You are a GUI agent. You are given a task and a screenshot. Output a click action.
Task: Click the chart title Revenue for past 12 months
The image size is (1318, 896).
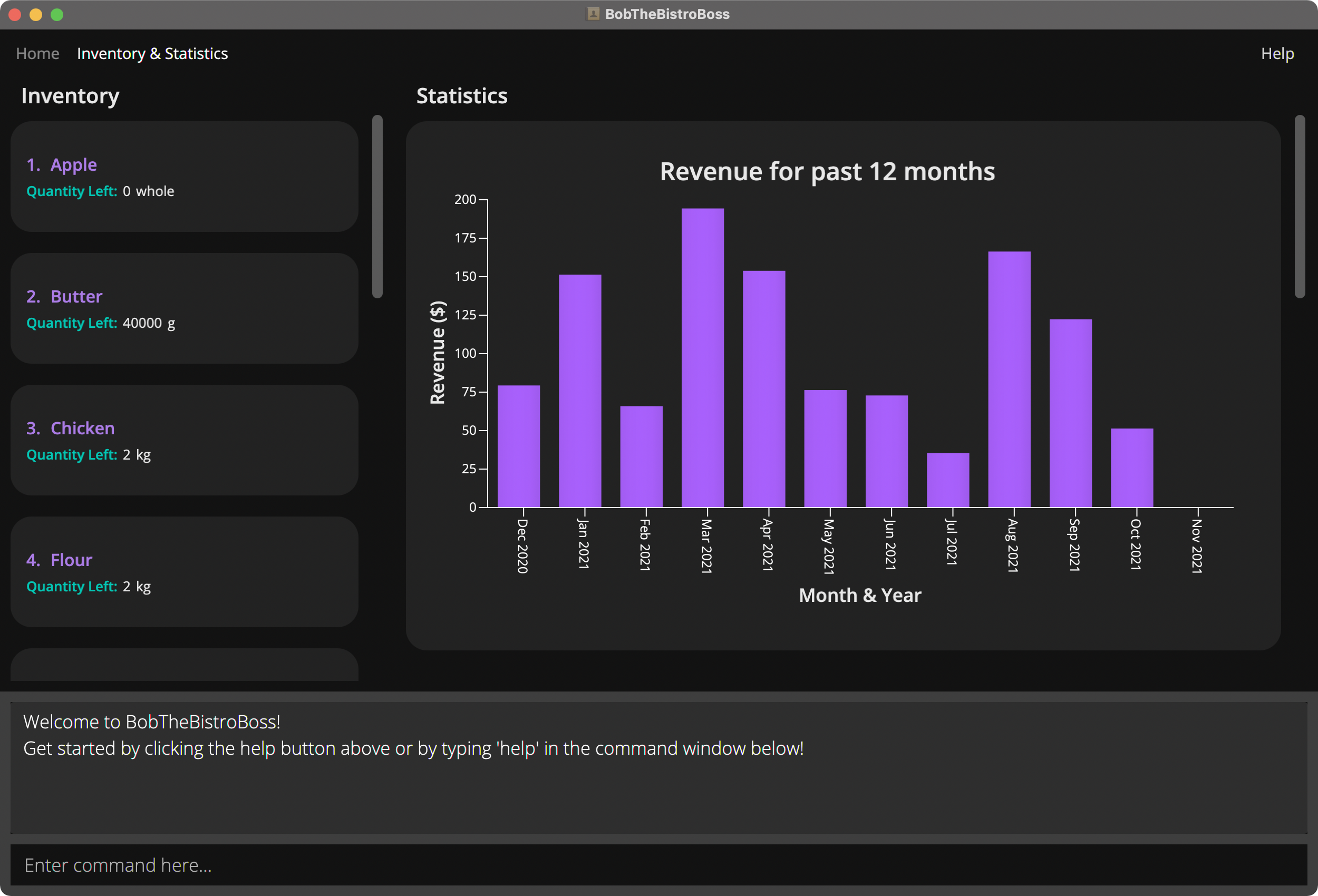pyautogui.click(x=827, y=171)
